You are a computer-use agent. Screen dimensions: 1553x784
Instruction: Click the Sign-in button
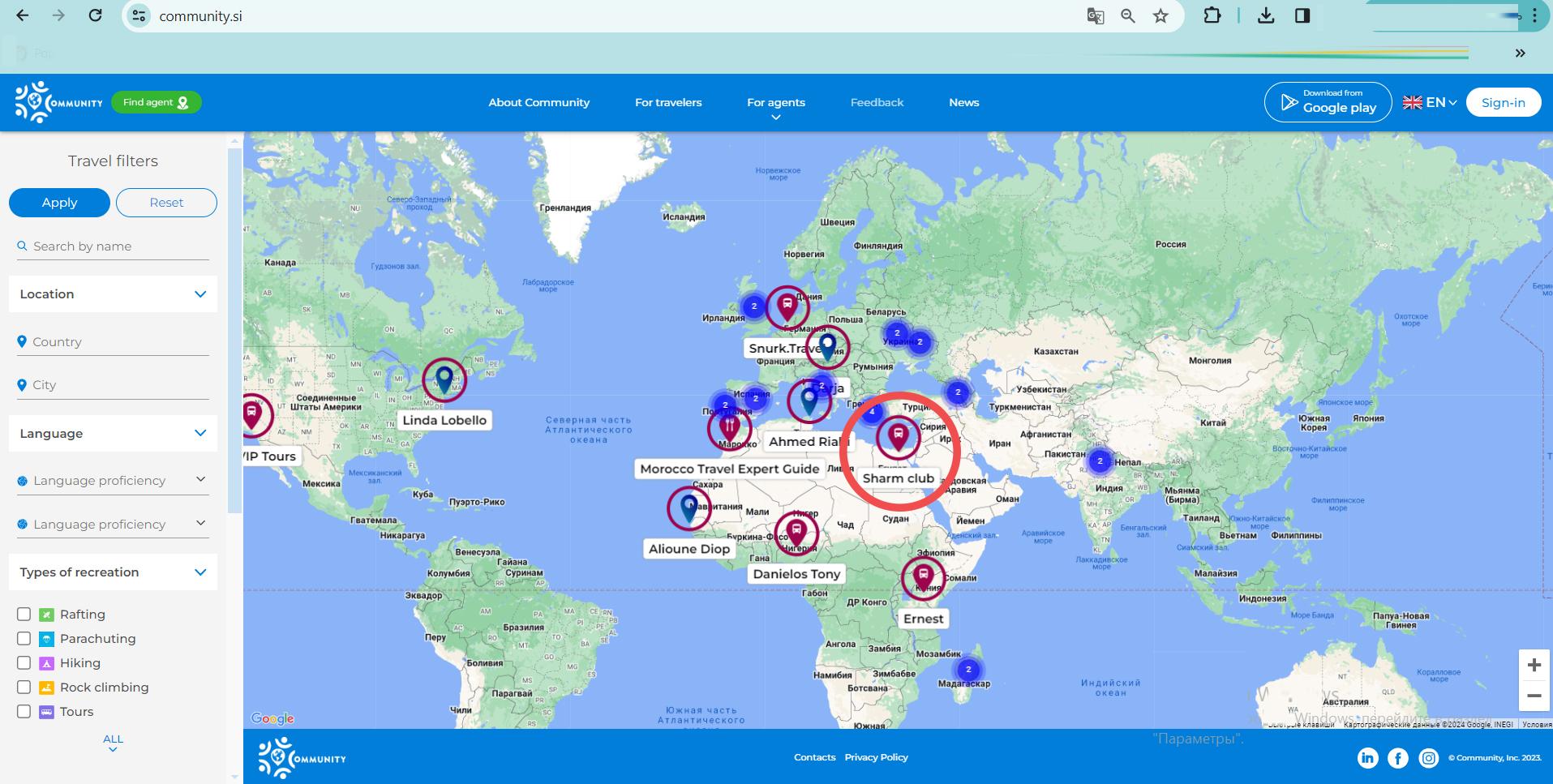[1503, 102]
